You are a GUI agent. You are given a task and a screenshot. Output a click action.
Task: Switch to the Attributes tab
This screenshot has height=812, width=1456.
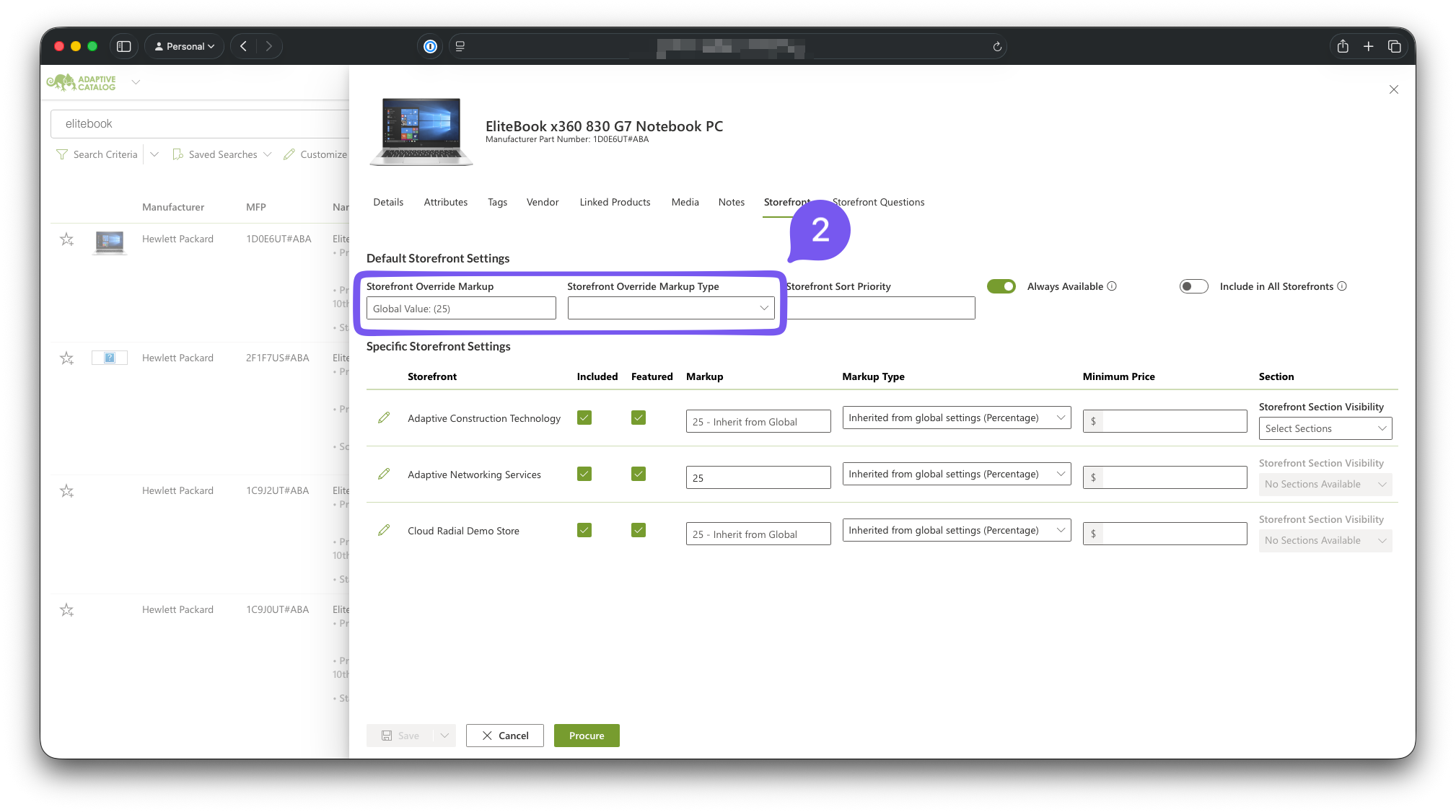click(445, 202)
